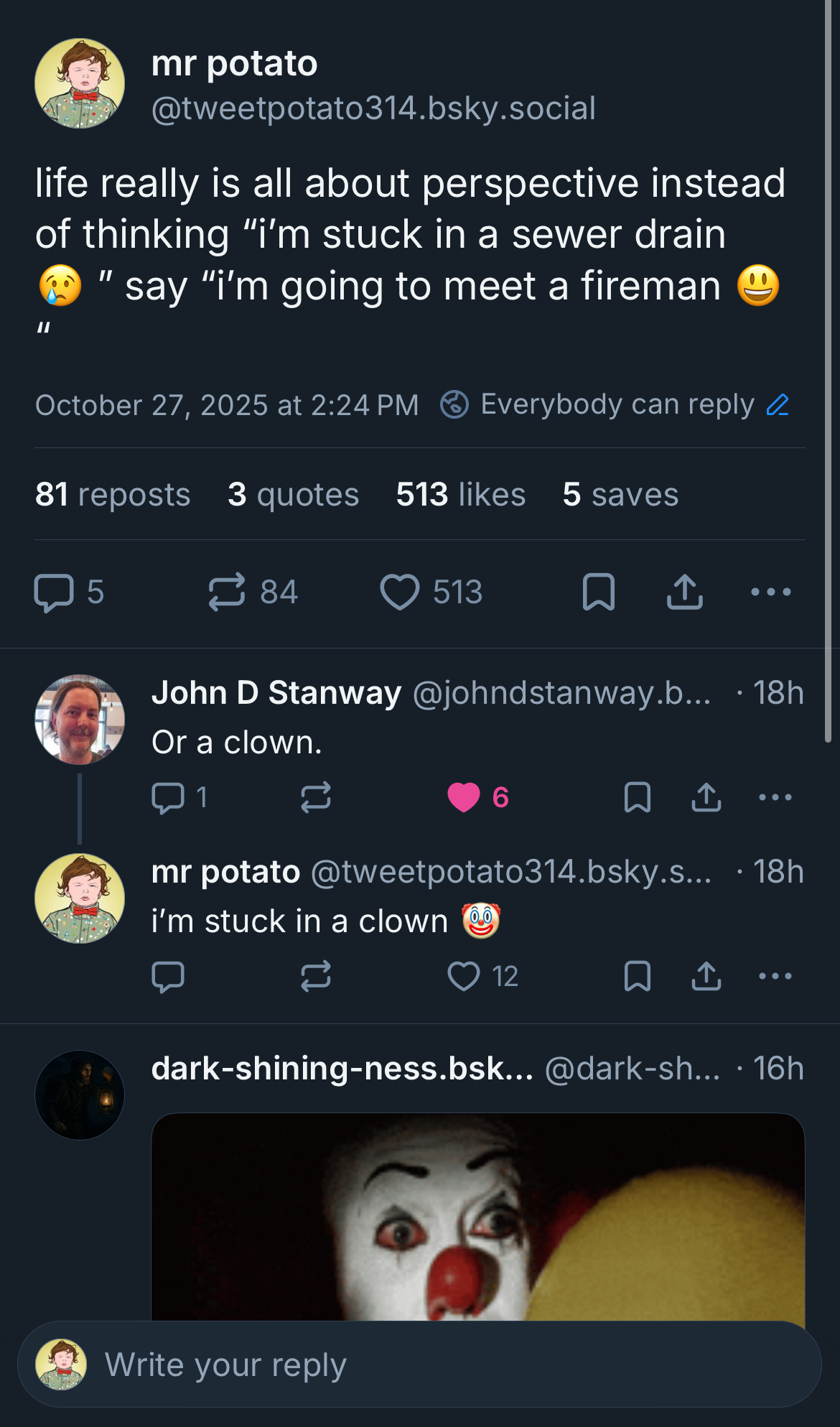Image resolution: width=840 pixels, height=1427 pixels.
Task: View the 3 quotes list
Action: [x=293, y=495]
